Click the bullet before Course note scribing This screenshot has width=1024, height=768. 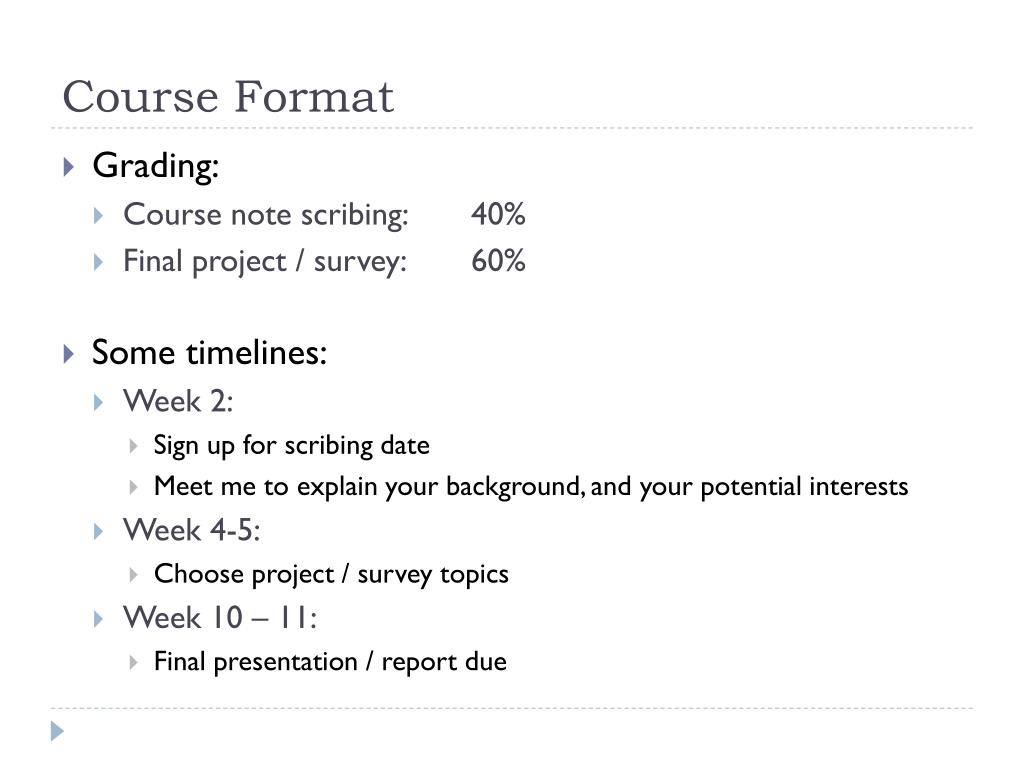99,216
